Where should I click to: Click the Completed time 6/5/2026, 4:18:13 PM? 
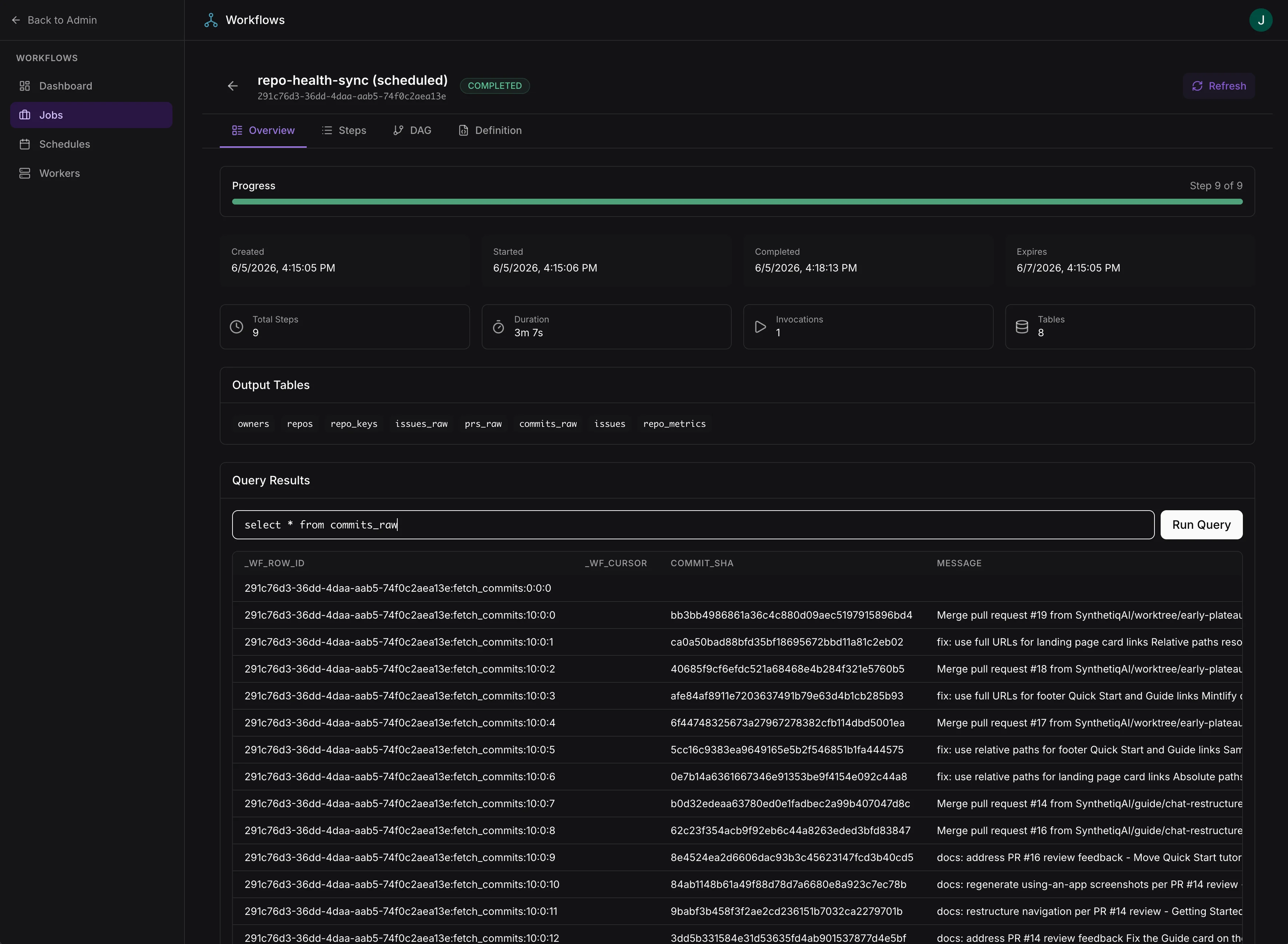tap(805, 268)
